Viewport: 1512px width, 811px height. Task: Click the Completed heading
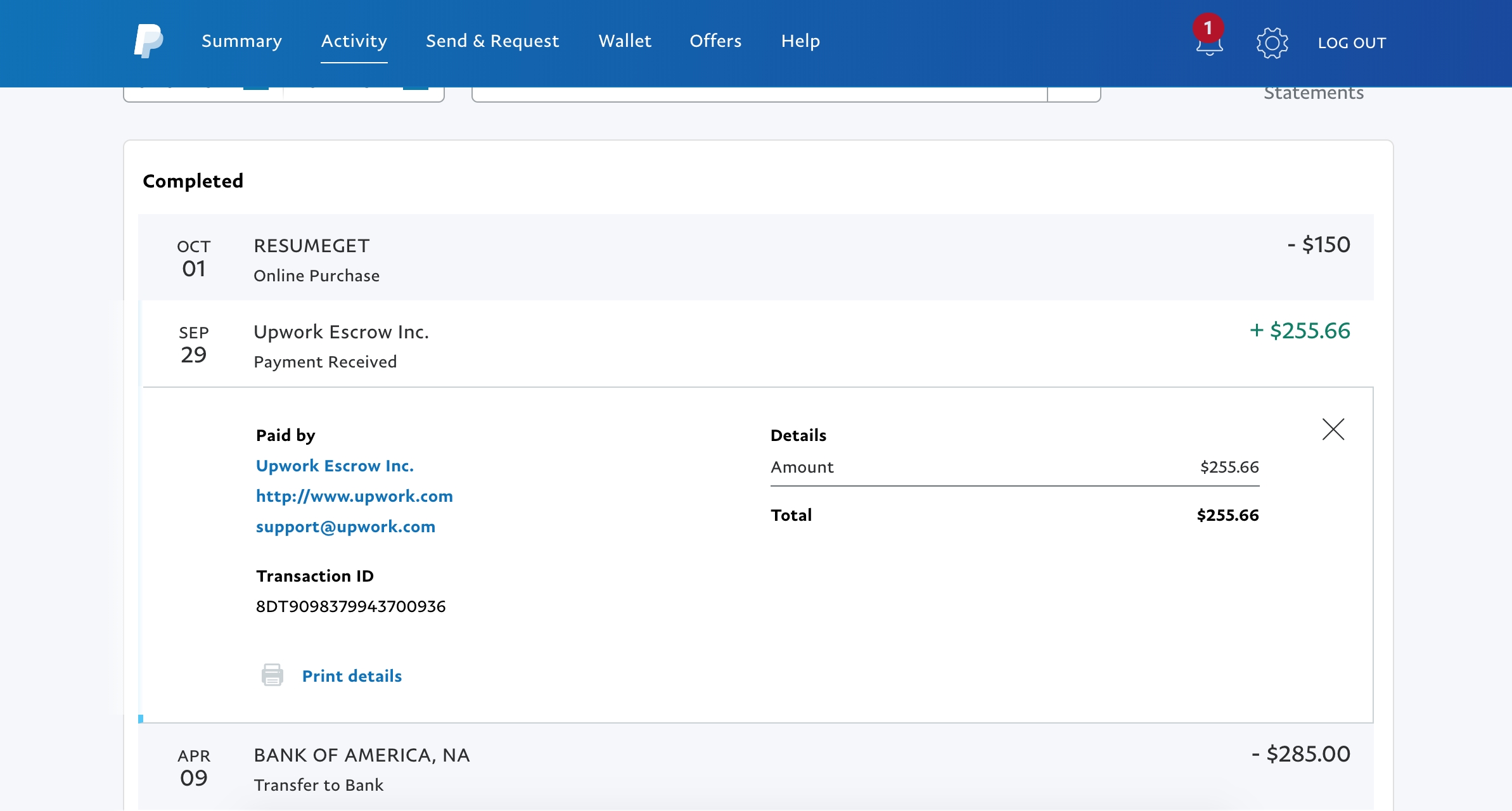pyautogui.click(x=193, y=181)
